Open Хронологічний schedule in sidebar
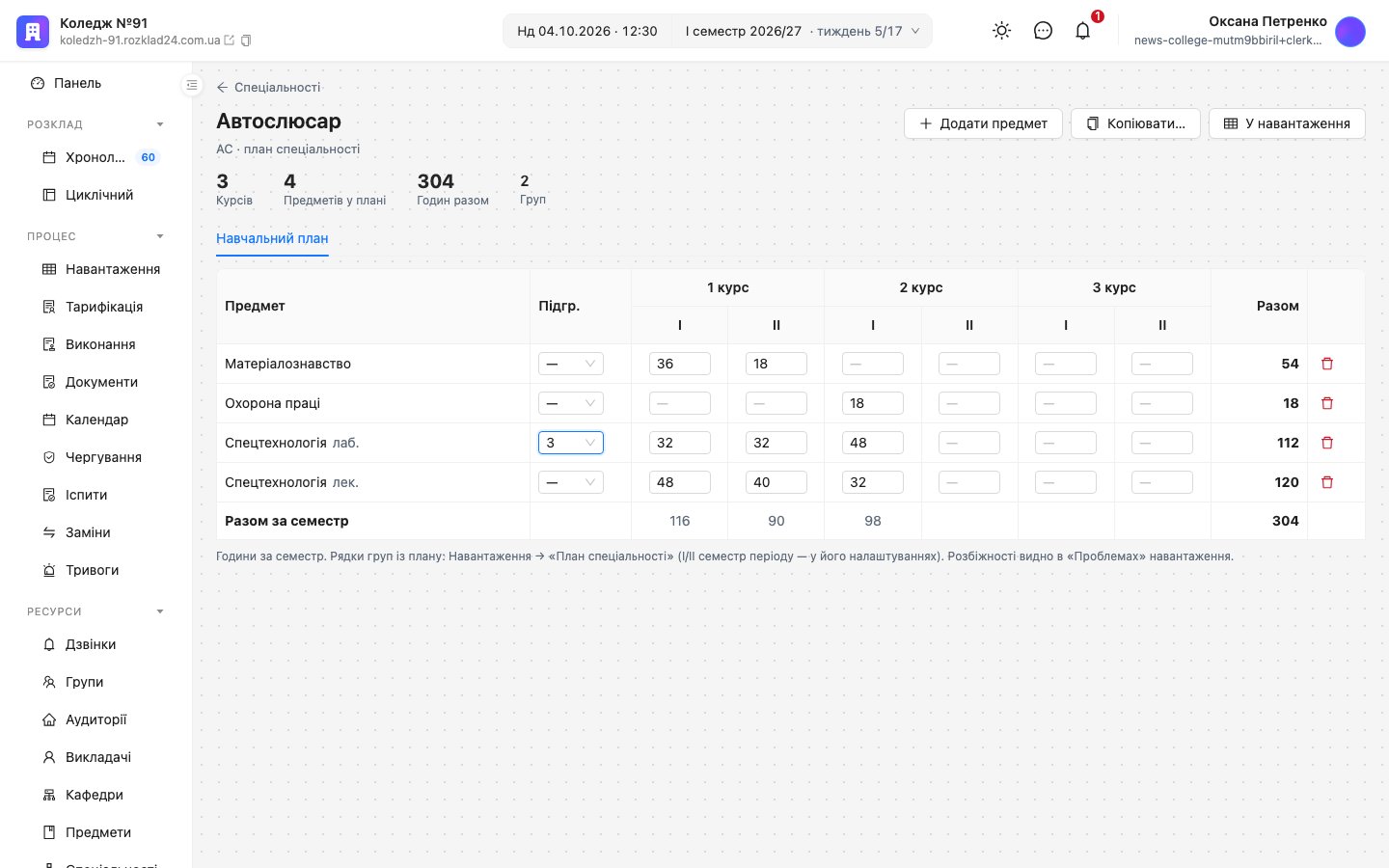Viewport: 1389px width, 868px height. [x=95, y=157]
